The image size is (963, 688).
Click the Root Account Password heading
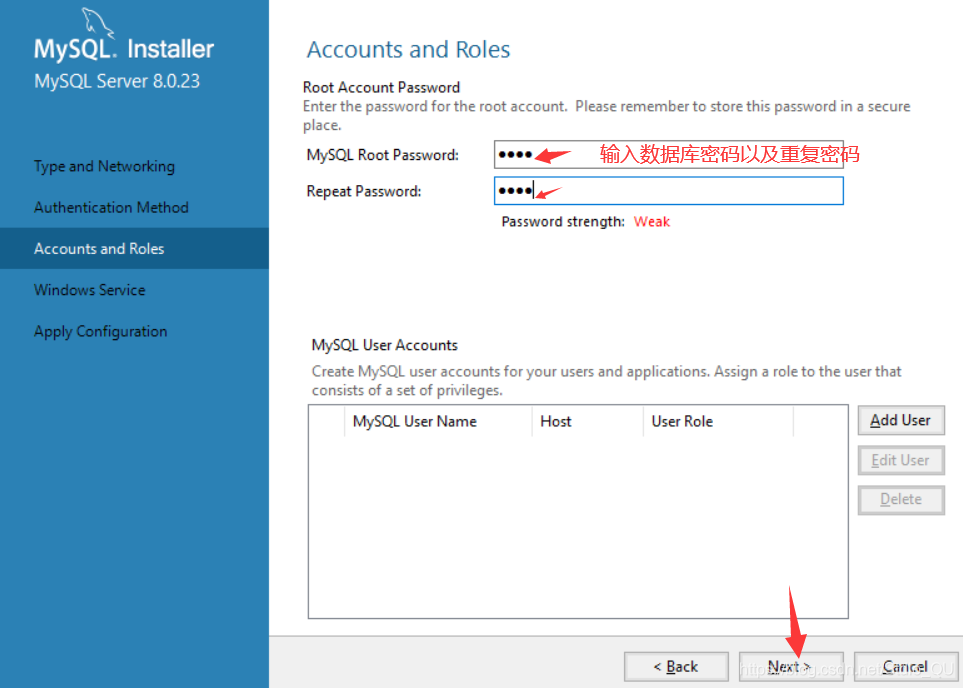381,87
